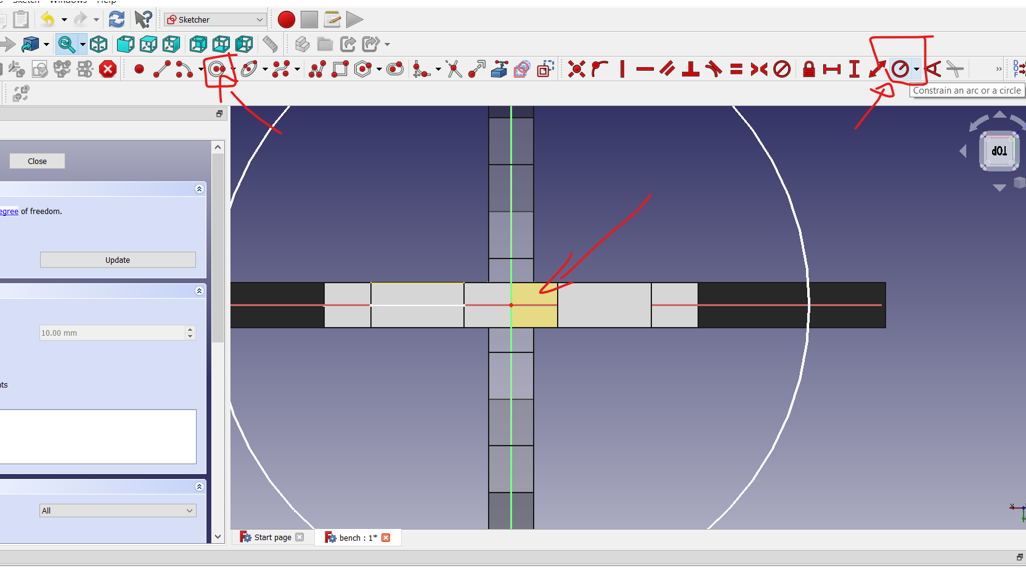The height and width of the screenshot is (568, 1026).
Task: Apply Vertical distance constraint icon
Action: coord(854,69)
